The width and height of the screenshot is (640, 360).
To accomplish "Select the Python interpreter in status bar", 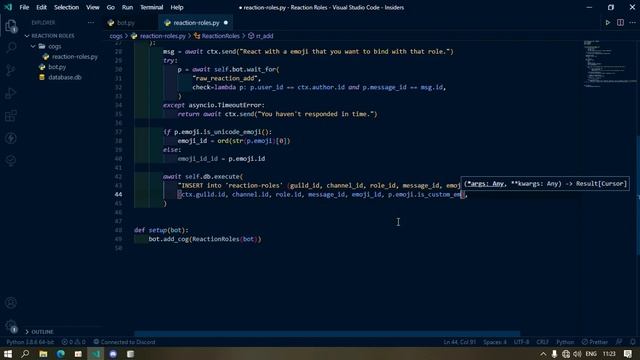I will (30, 342).
